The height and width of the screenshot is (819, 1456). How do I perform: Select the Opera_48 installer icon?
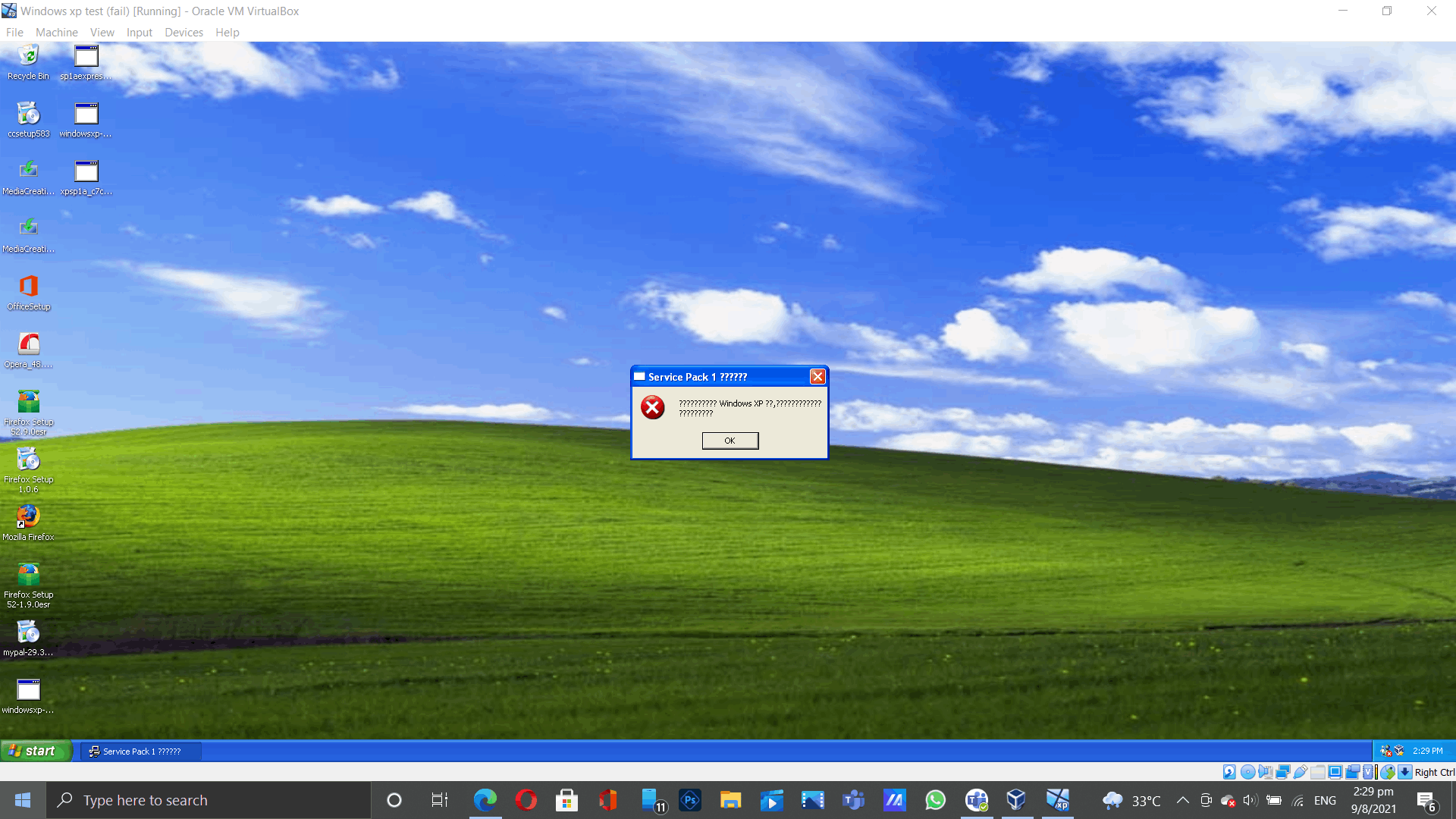[29, 350]
